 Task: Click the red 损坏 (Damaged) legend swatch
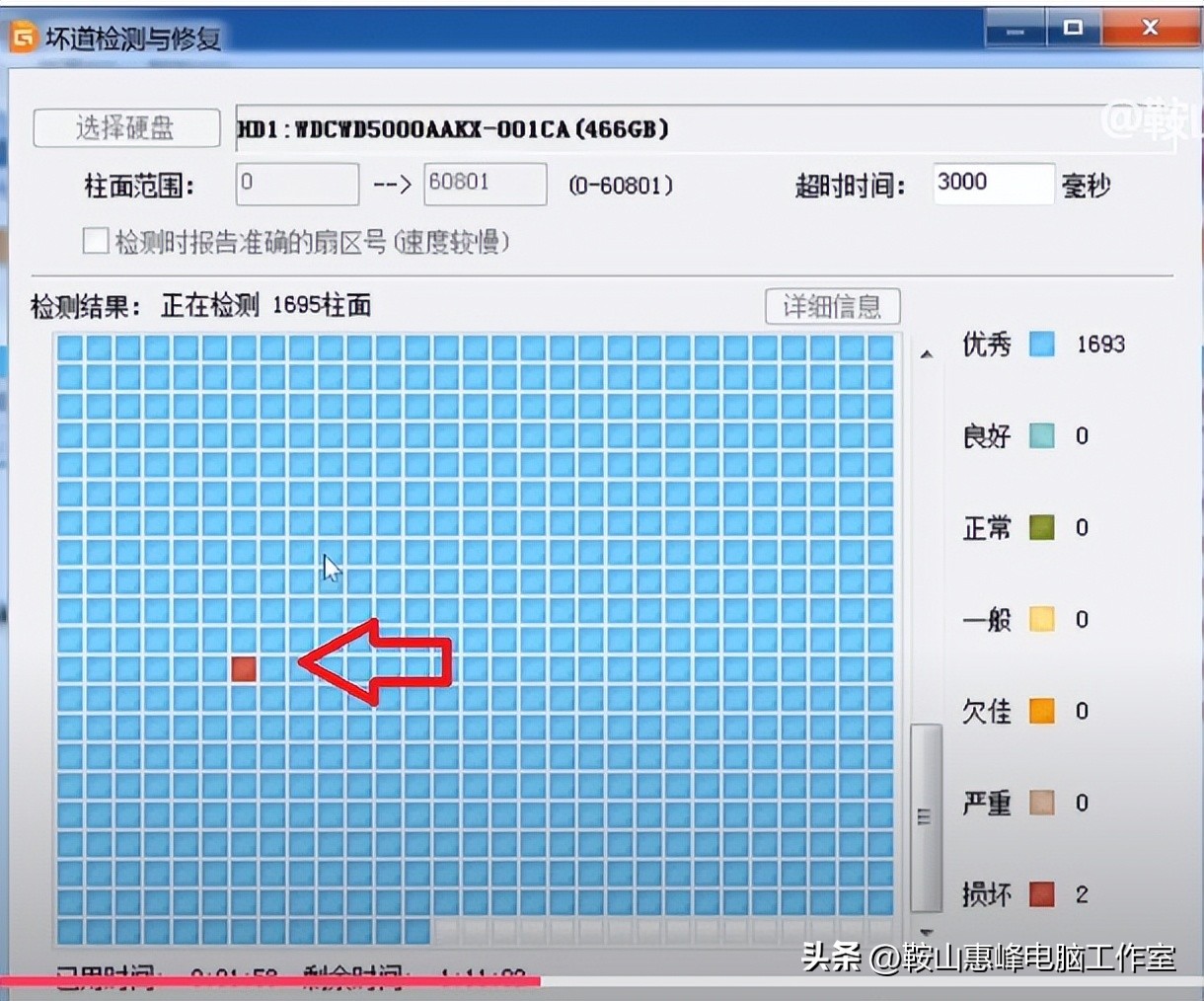1039,894
